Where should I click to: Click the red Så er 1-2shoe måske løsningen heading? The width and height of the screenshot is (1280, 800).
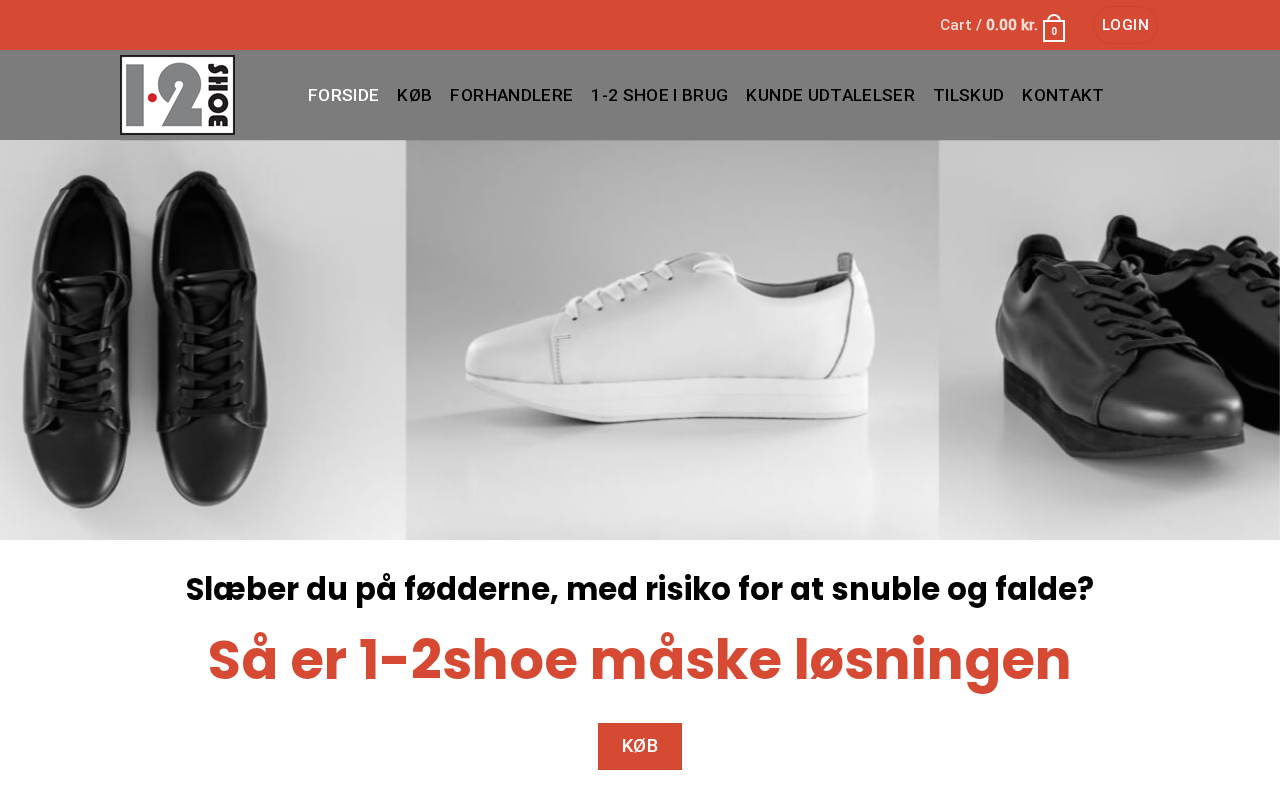tap(640, 661)
